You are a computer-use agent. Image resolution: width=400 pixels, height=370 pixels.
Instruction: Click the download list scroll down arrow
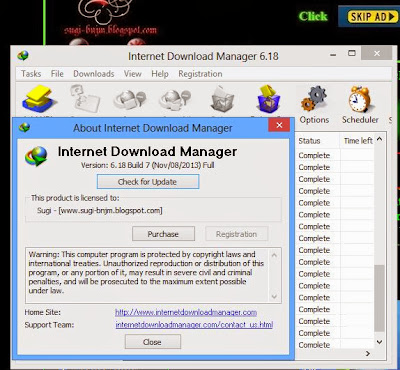(x=379, y=342)
